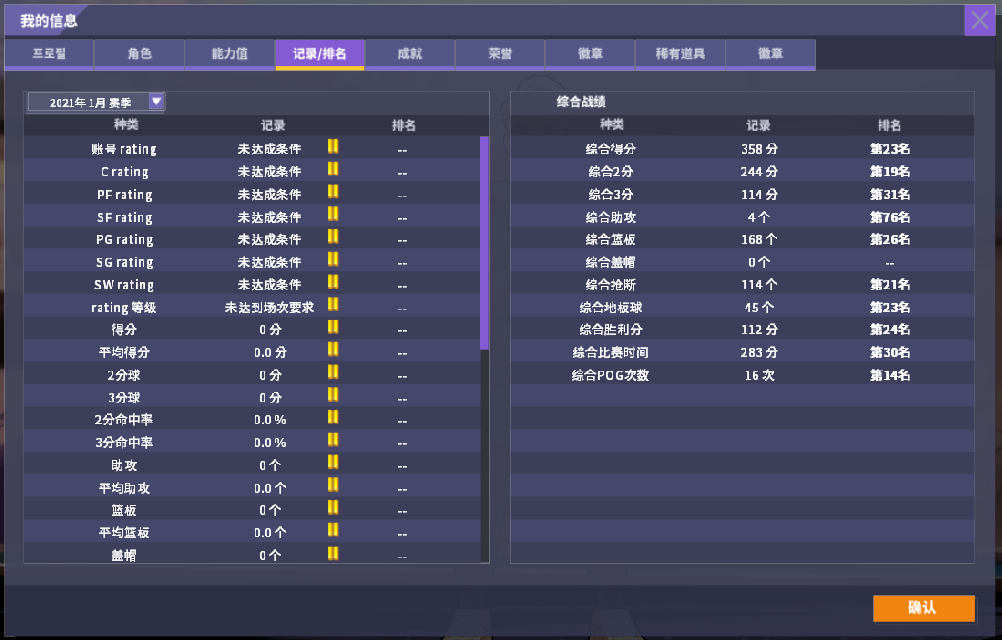
Task: Click the yellow icon in 3分命中率 row
Action: coord(333,439)
